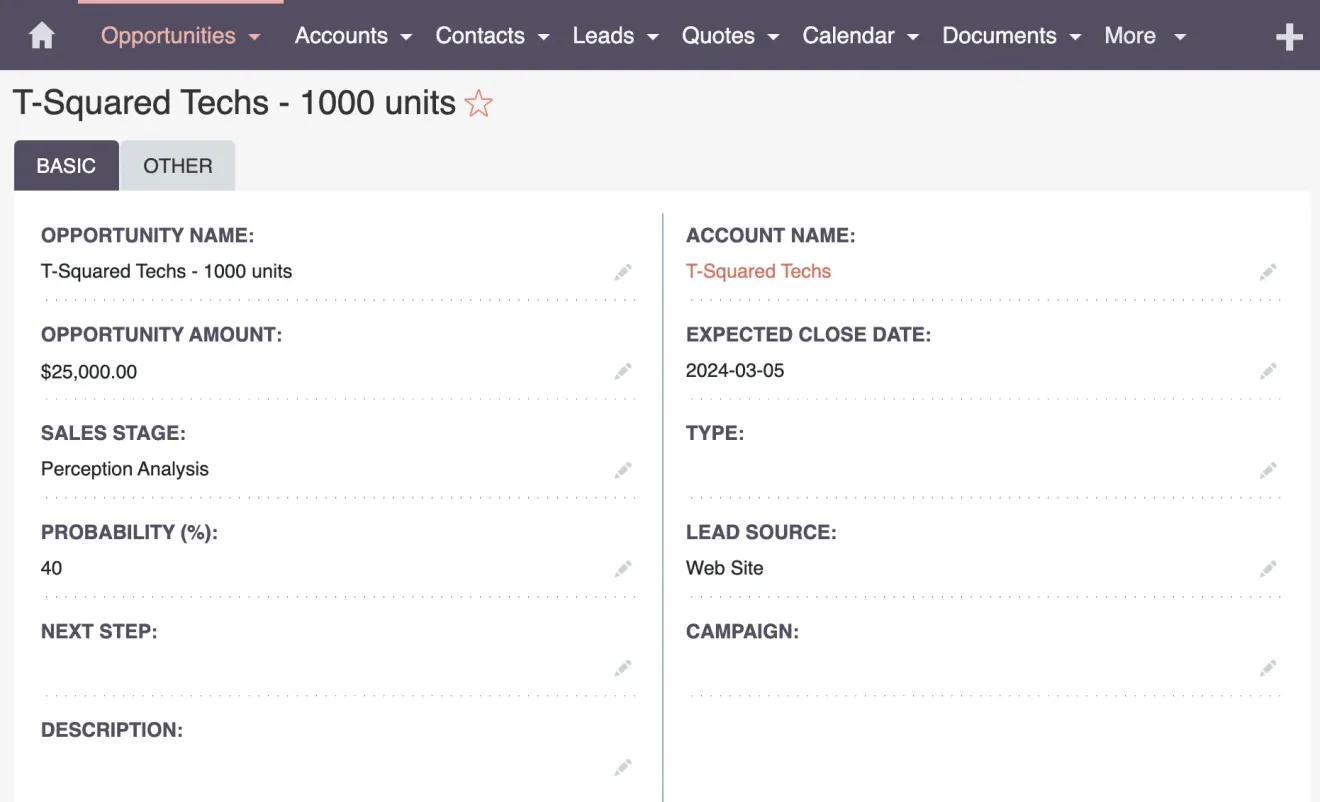The image size is (1320, 802).
Task: Click the Description field's pencil icon
Action: pyautogui.click(x=622, y=766)
